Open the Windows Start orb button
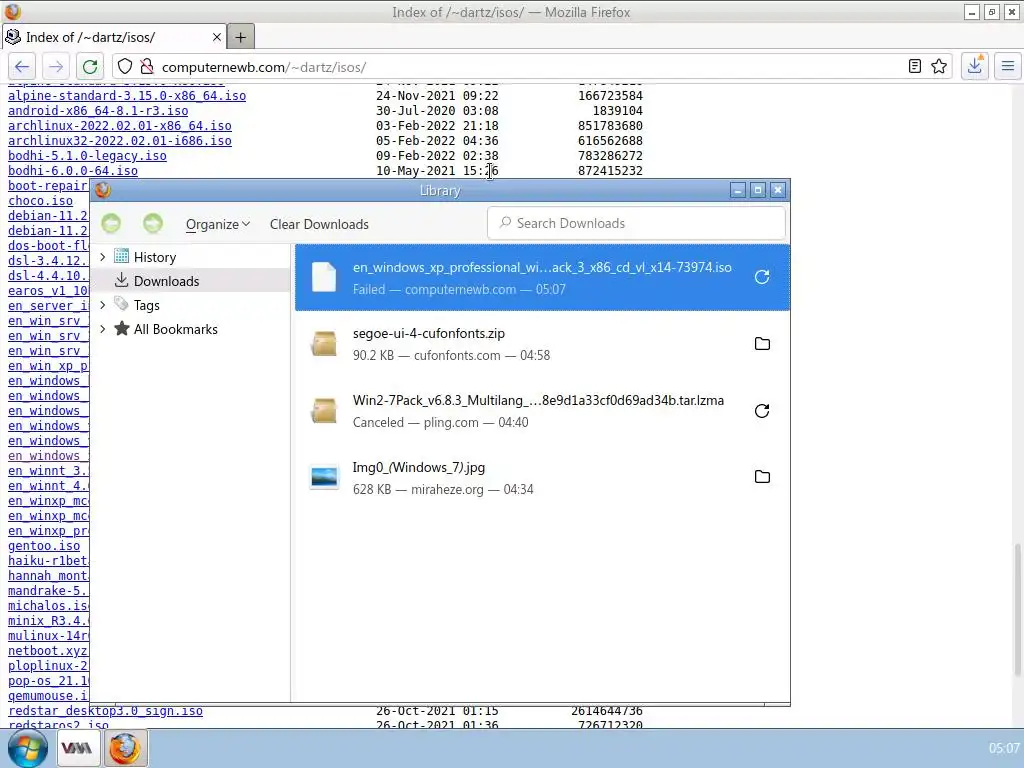Screen dimensions: 1024x768 pos(27,748)
